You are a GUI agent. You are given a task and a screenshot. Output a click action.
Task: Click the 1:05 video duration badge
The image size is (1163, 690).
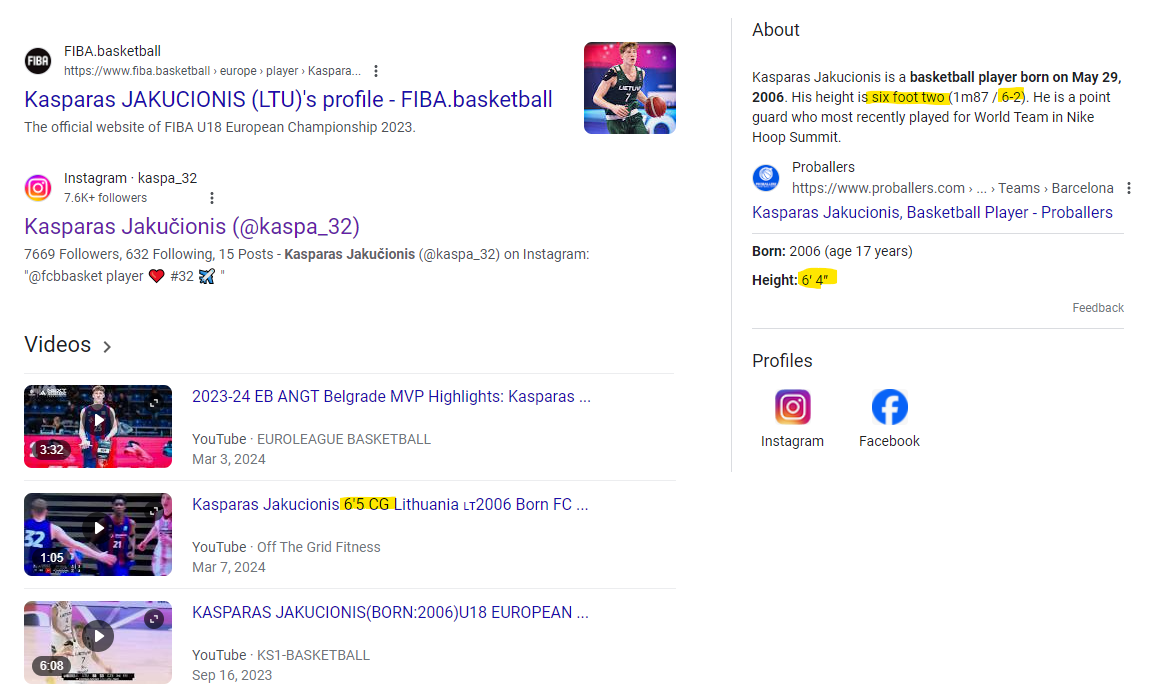[51, 558]
